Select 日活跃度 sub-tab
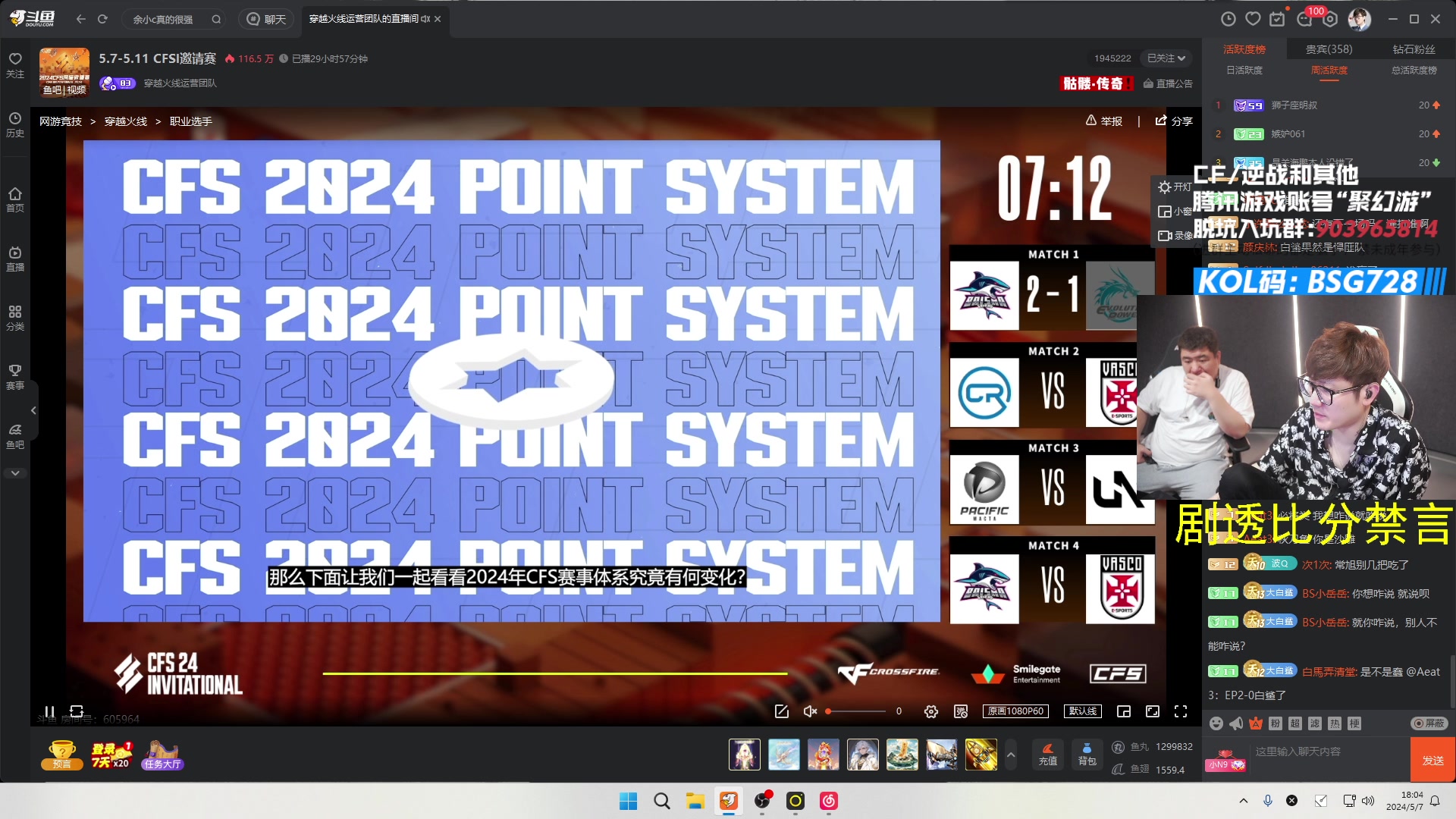The image size is (1456, 819). (1244, 71)
